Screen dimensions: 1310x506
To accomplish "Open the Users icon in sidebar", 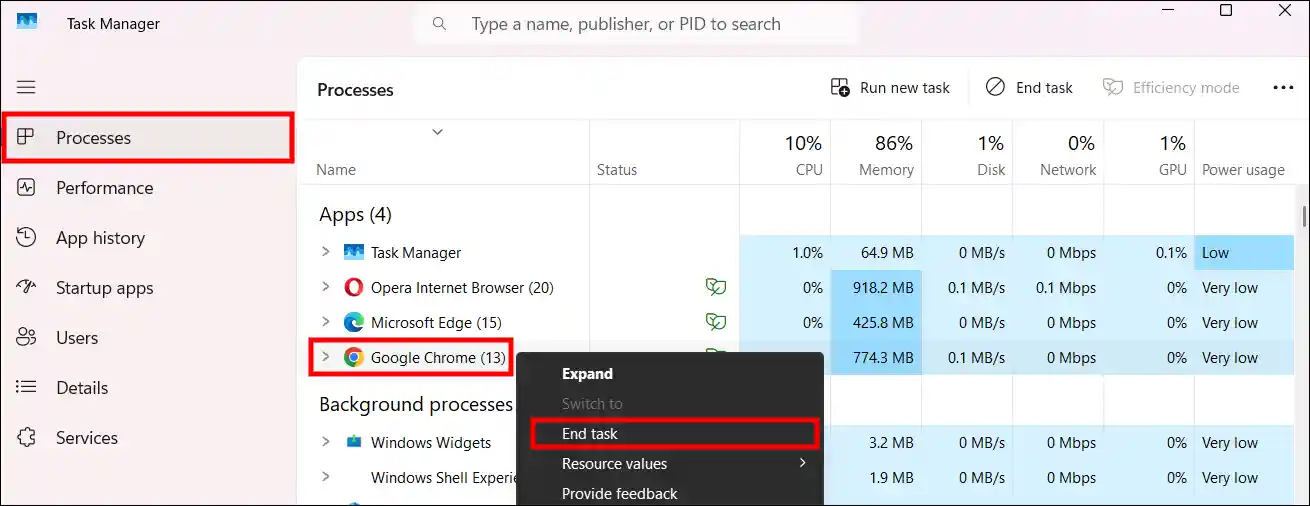I will (27, 338).
